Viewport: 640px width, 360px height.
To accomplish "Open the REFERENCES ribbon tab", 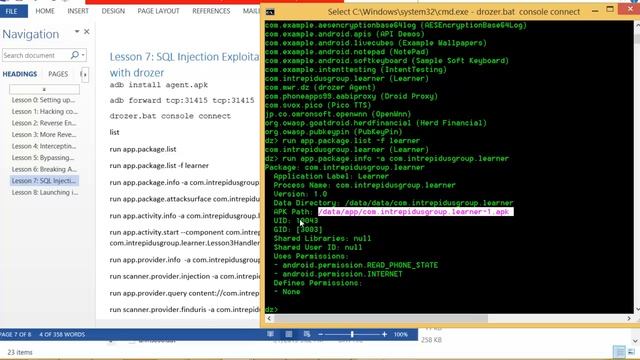I will pos(211,11).
